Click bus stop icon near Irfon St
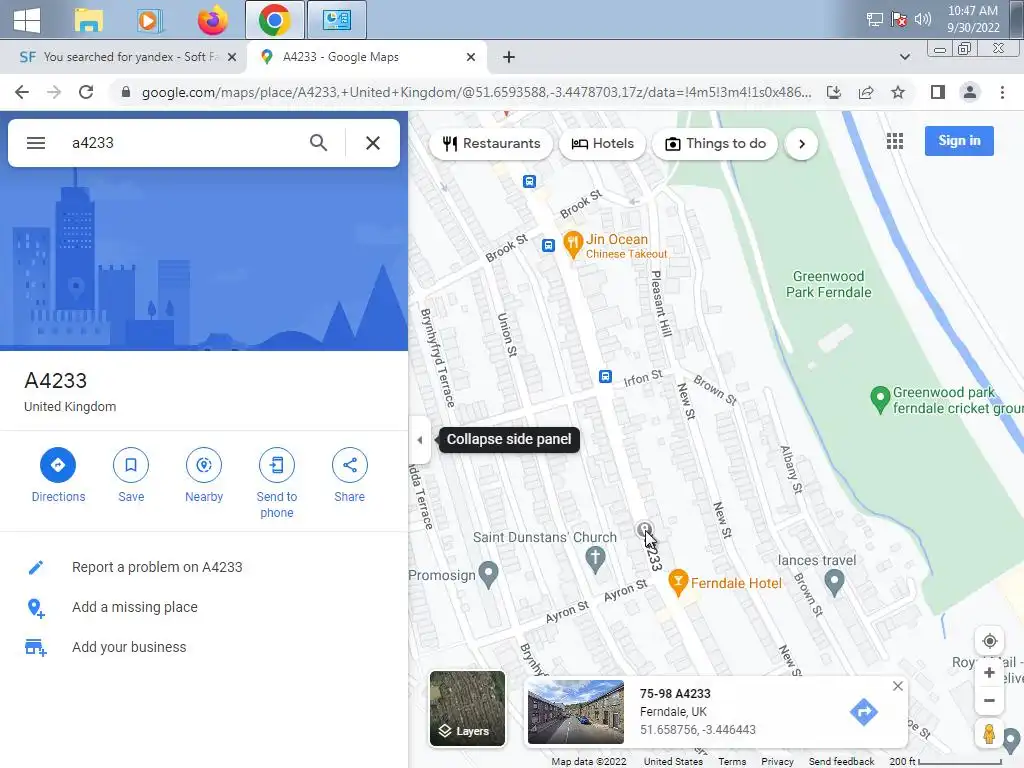 (x=605, y=376)
